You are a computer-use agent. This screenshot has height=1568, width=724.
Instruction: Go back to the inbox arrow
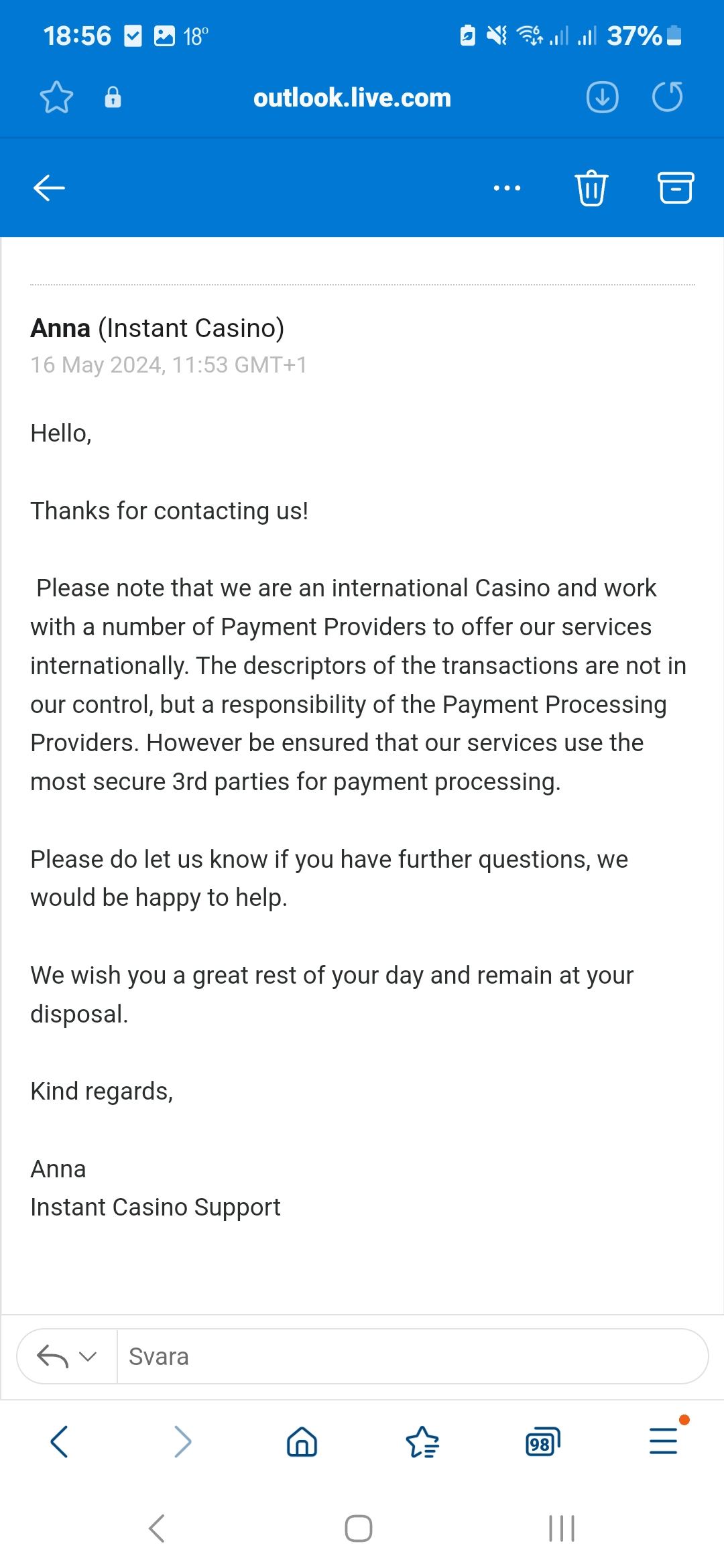[49, 188]
